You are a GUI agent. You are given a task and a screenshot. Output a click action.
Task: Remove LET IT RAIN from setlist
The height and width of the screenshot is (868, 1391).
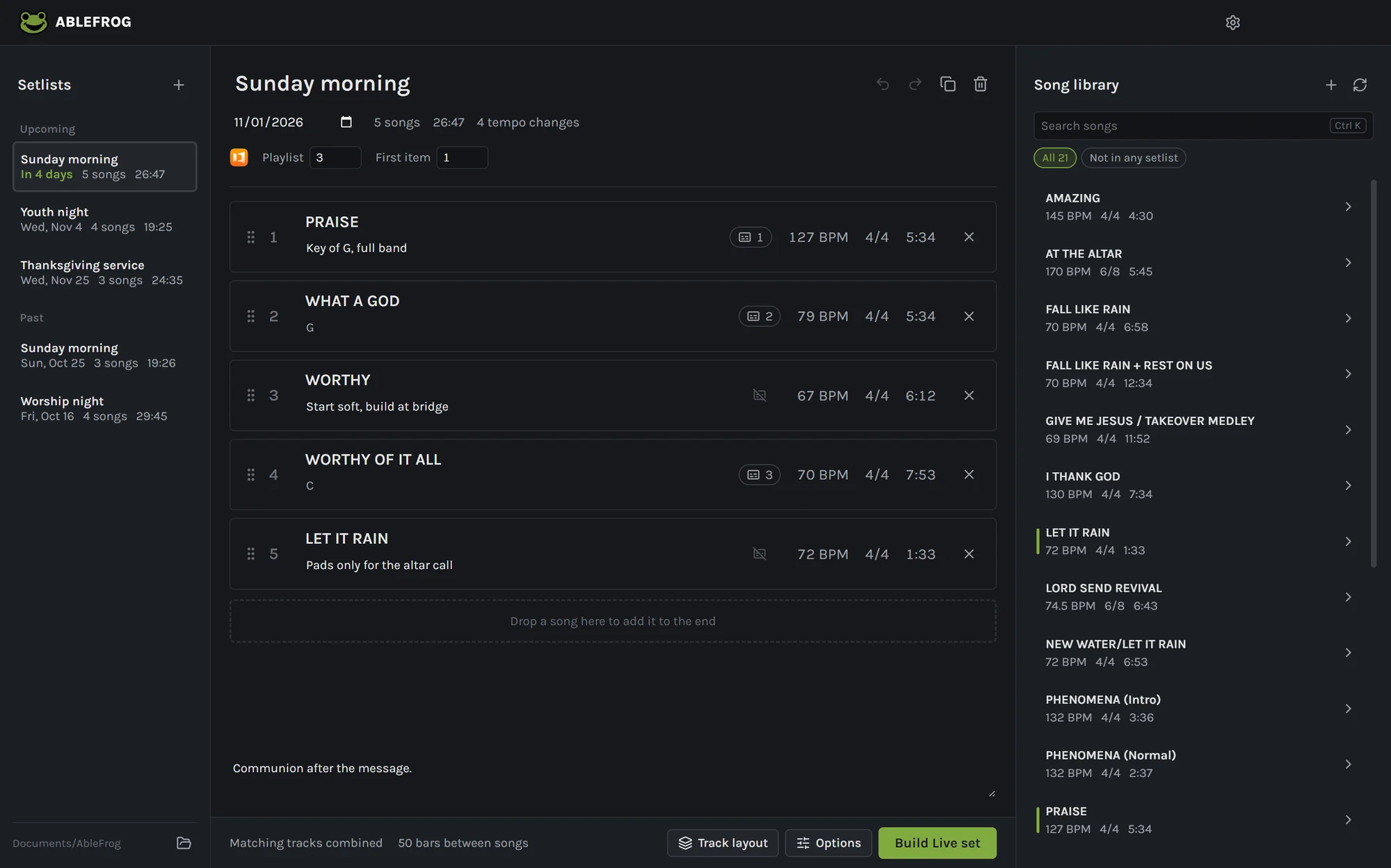969,554
